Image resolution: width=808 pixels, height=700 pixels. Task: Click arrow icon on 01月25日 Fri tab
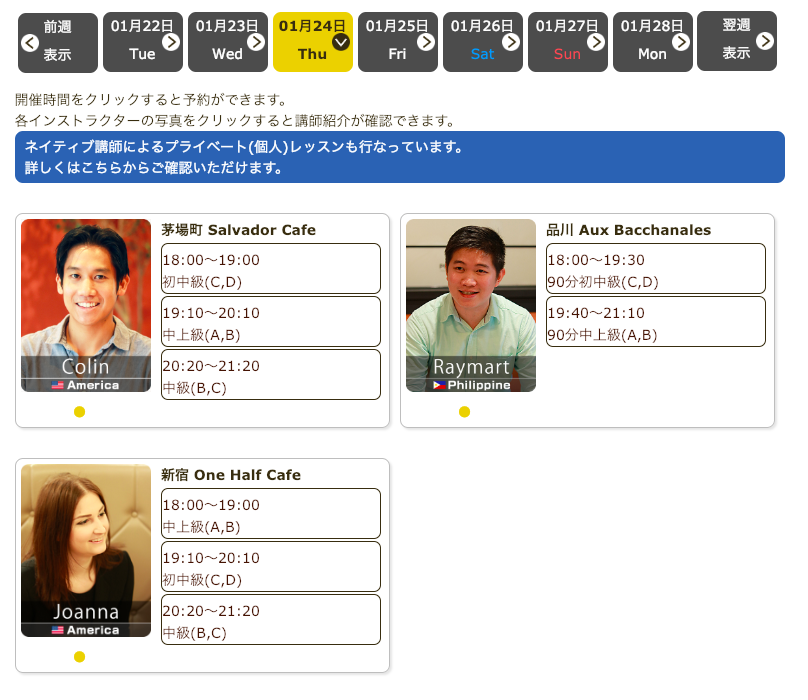pos(426,42)
